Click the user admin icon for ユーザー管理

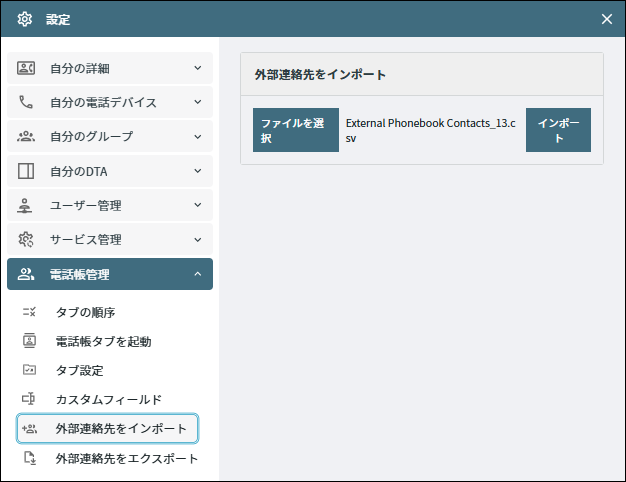pyautogui.click(x=25, y=205)
